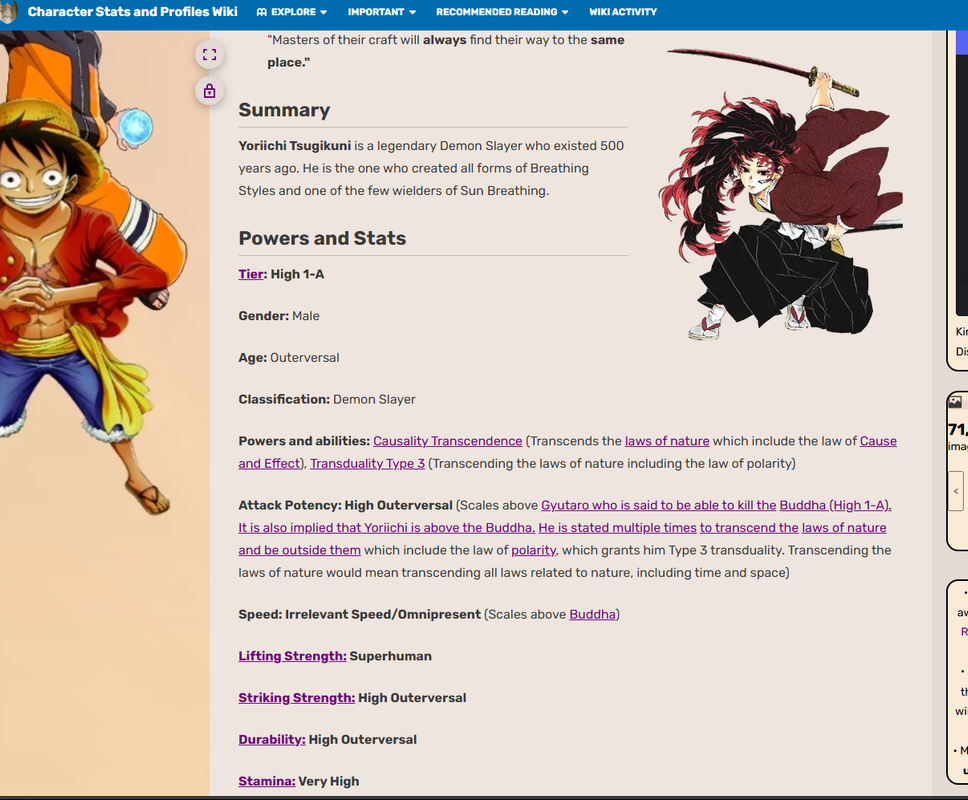This screenshot has width=968, height=800.
Task: Click the previous arrow in right rail
Action: 956,491
